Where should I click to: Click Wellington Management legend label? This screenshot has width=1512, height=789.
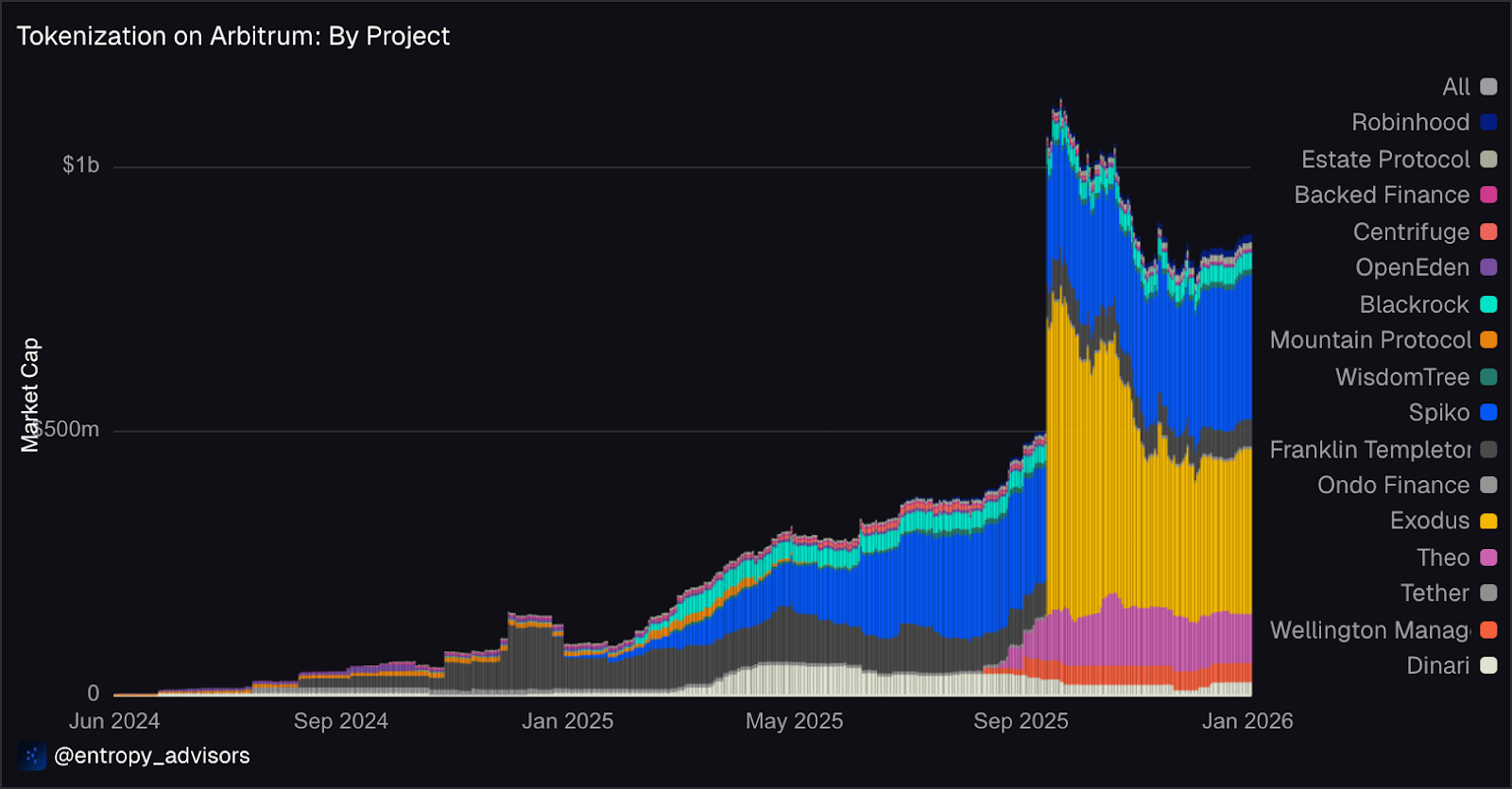pos(1370,630)
